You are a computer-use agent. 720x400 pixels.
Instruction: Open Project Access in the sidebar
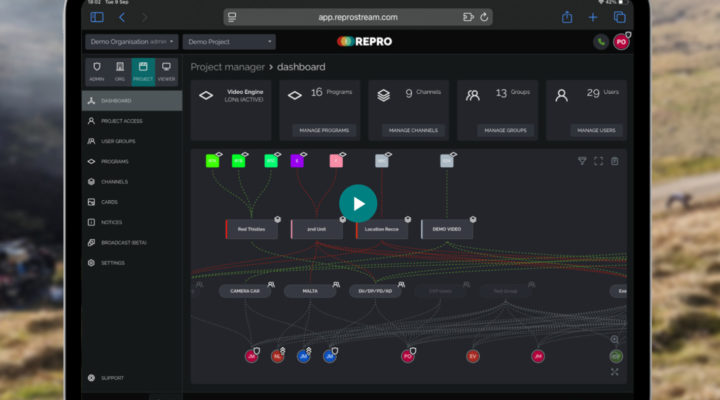[132, 121]
